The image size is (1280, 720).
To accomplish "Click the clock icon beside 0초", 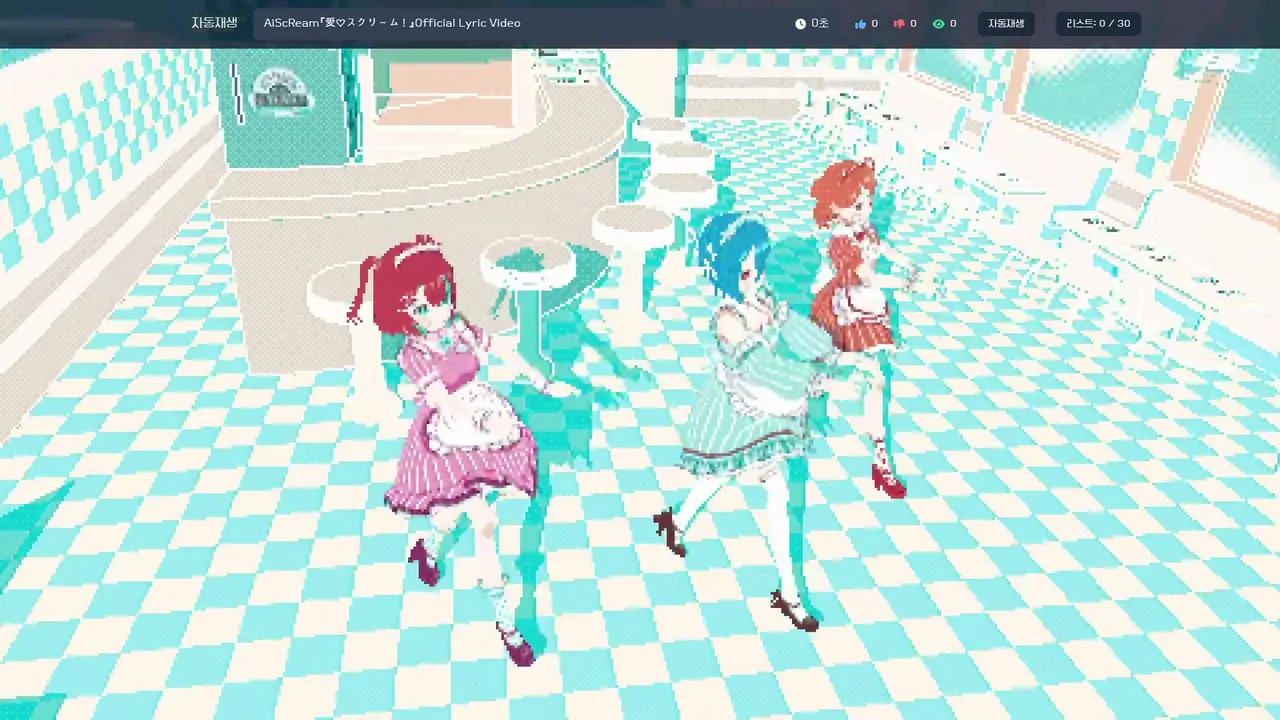I will [x=800, y=23].
